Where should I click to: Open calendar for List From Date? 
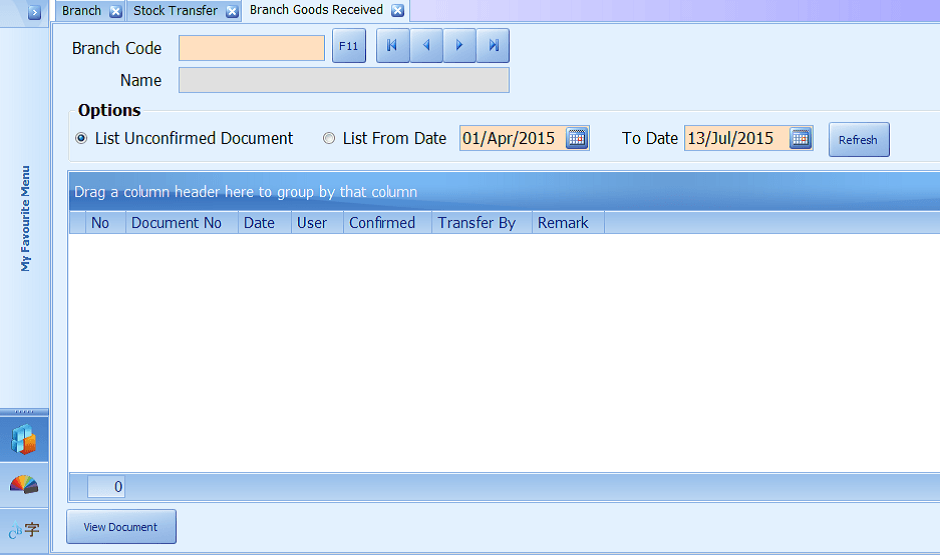pyautogui.click(x=577, y=138)
